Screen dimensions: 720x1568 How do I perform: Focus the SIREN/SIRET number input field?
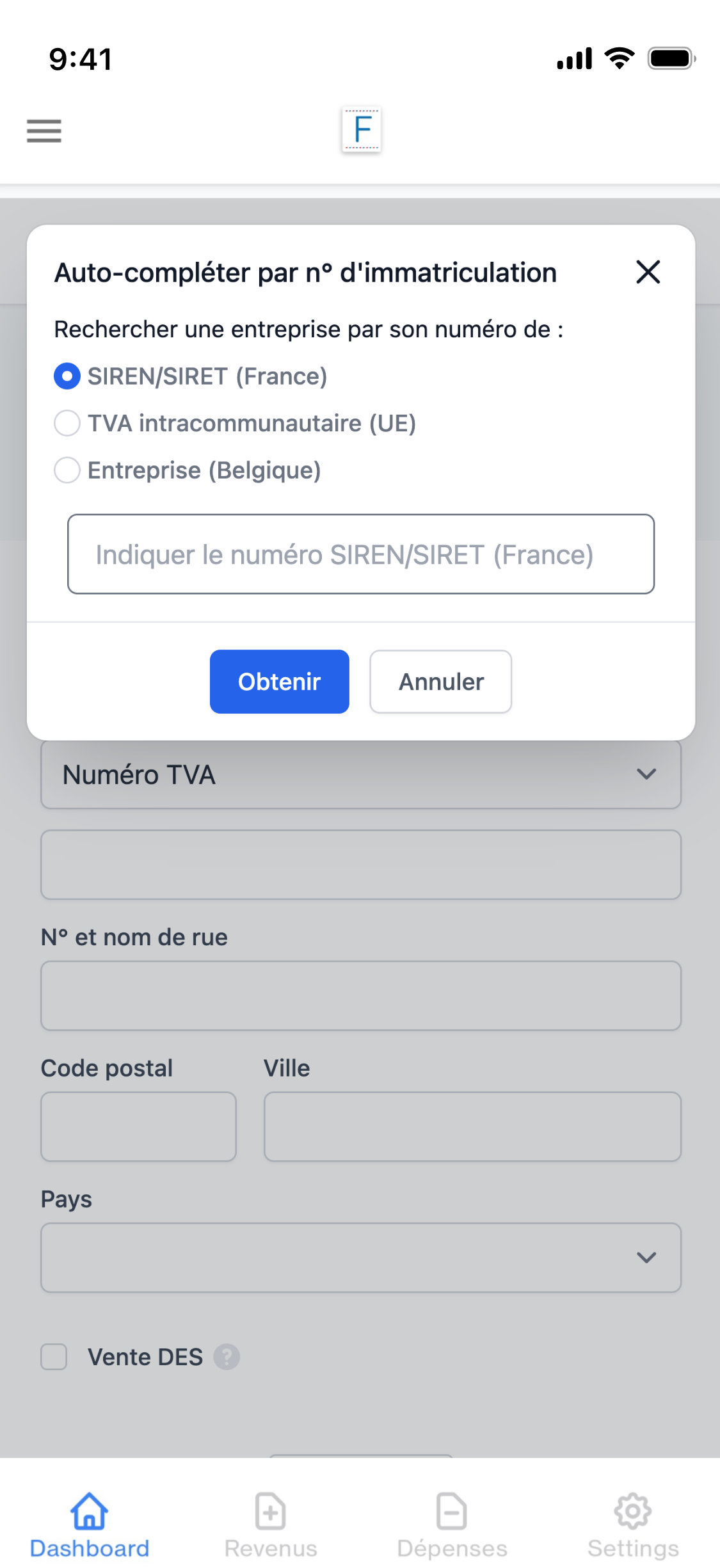click(x=360, y=554)
